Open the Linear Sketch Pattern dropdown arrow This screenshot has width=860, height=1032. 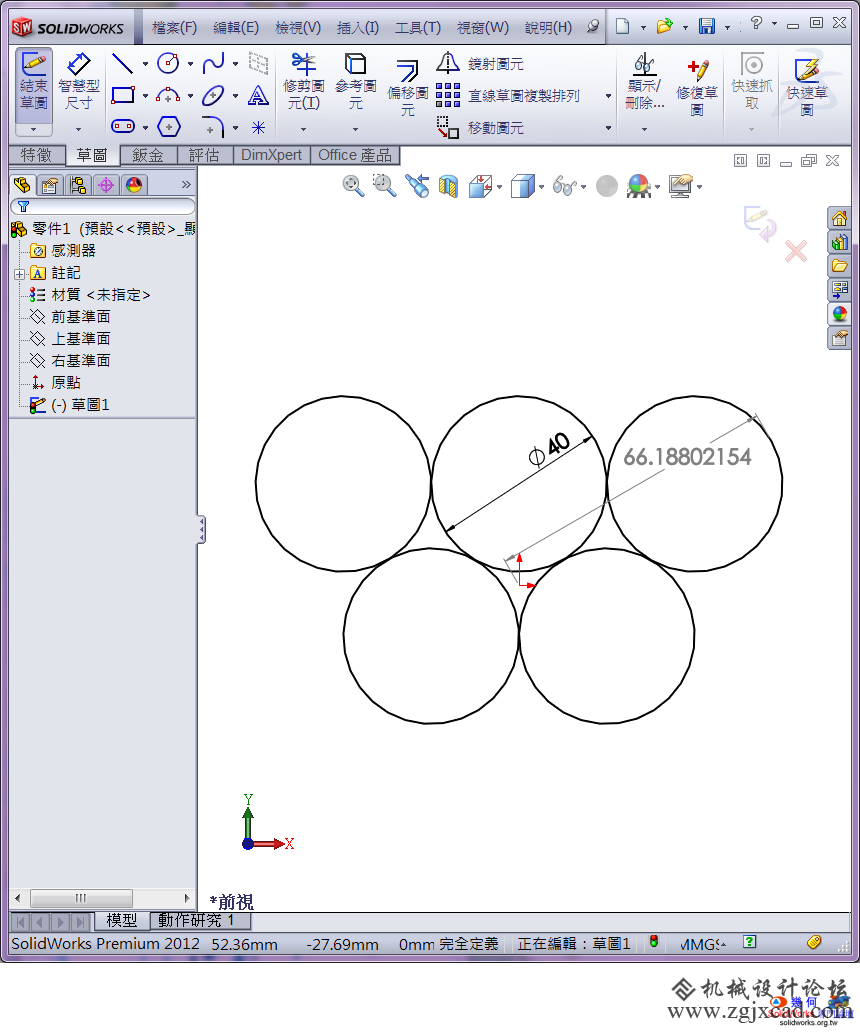click(608, 96)
